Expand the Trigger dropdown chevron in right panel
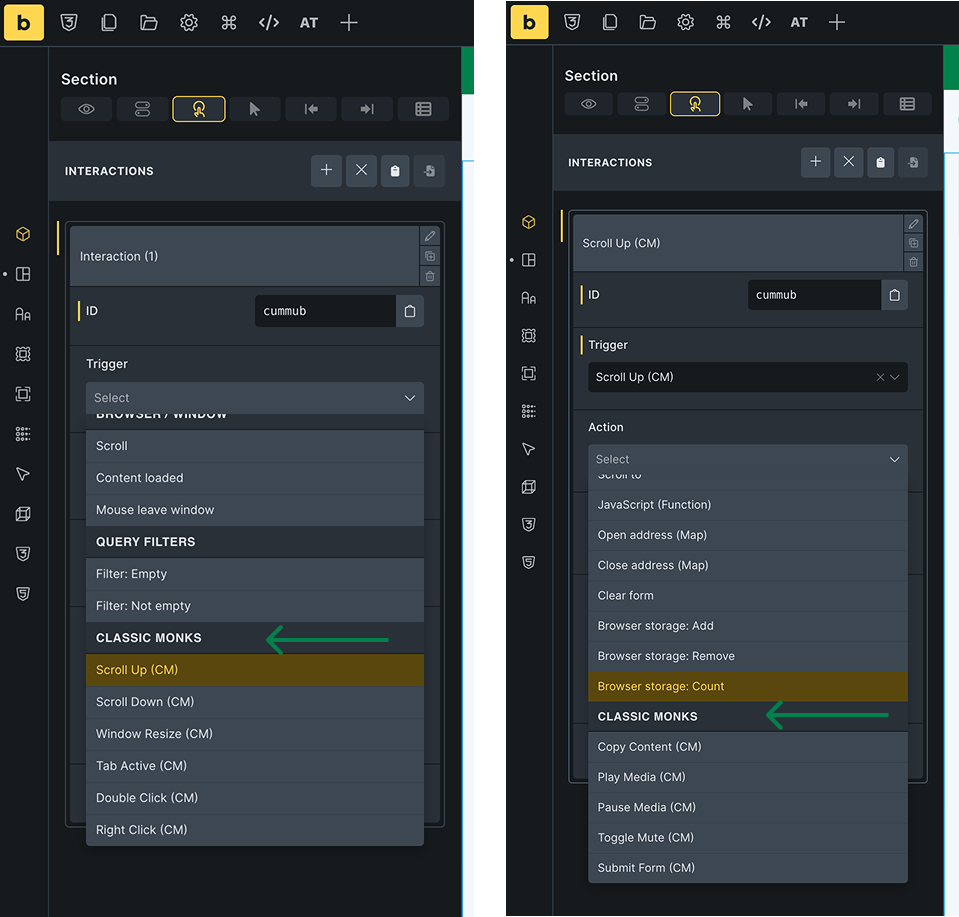 (x=895, y=377)
